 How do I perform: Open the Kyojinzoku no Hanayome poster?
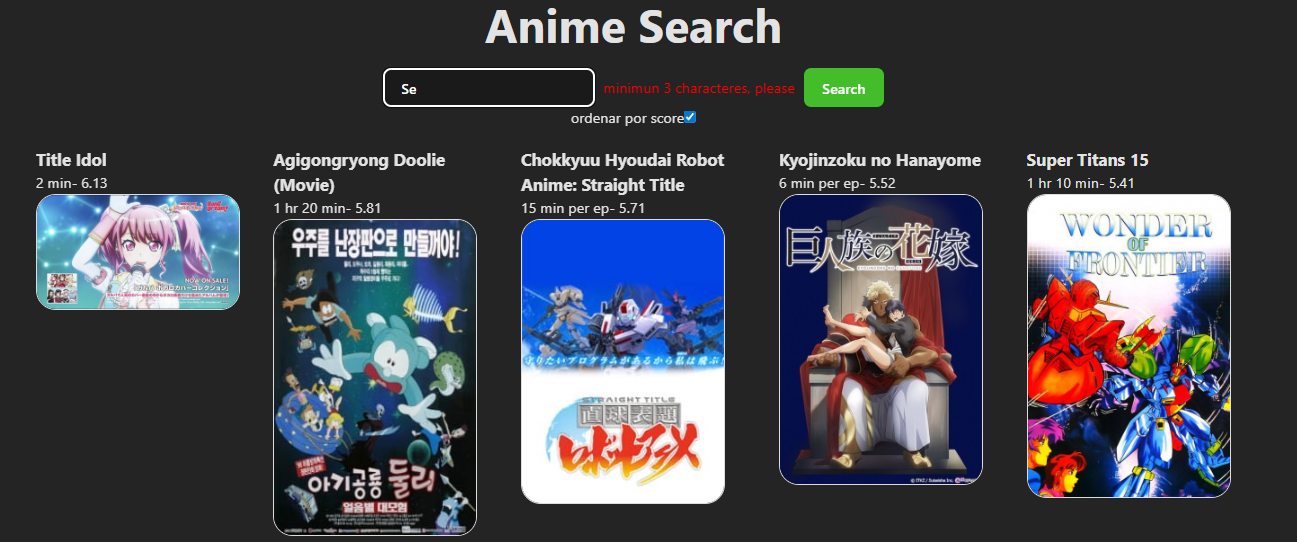click(x=881, y=339)
